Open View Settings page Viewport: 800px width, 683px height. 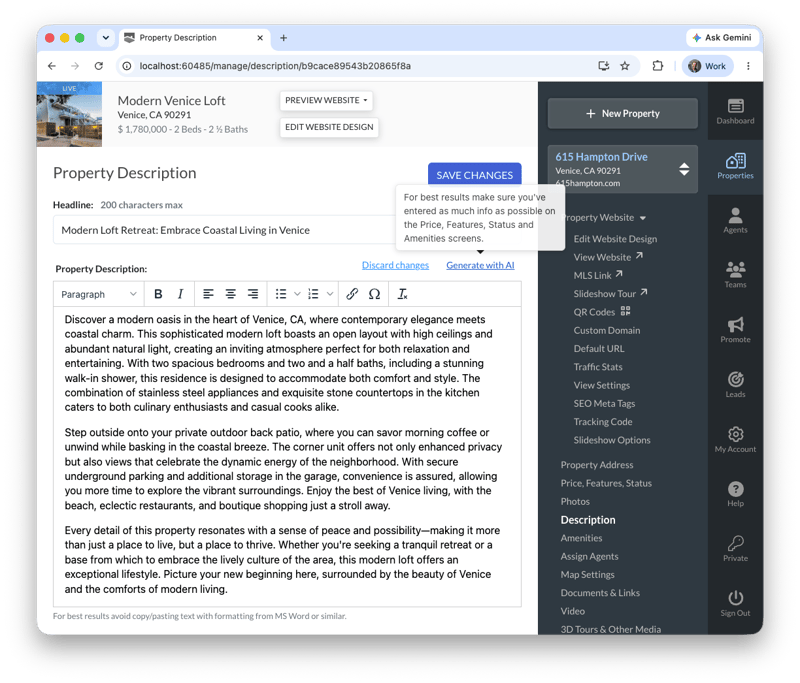click(602, 385)
